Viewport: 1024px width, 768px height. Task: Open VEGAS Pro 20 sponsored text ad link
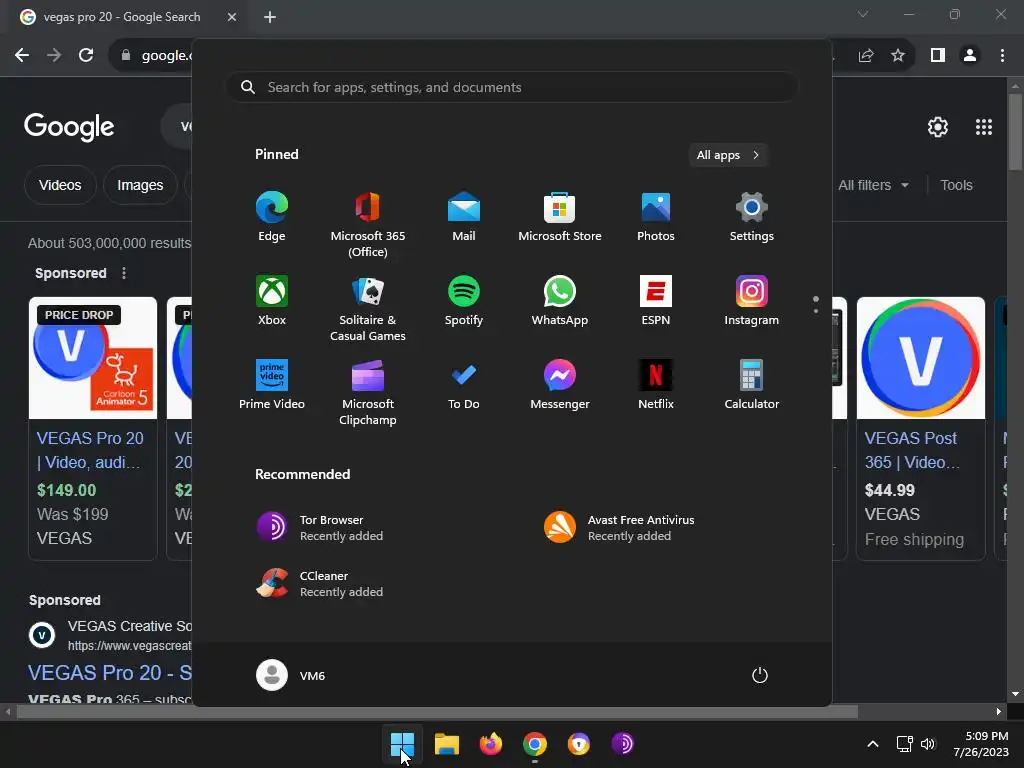coord(110,673)
